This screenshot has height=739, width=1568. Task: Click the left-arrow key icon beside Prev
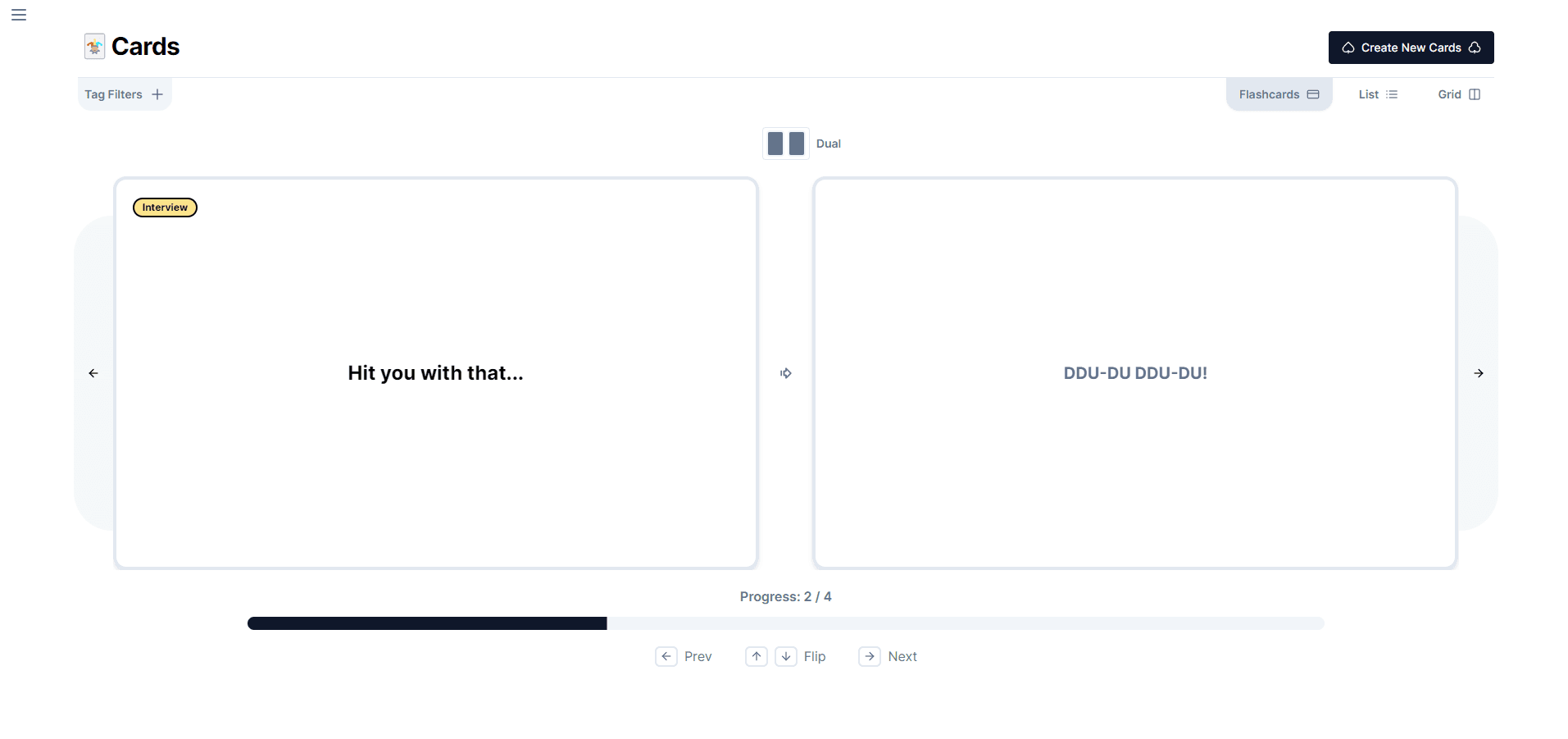coord(666,656)
